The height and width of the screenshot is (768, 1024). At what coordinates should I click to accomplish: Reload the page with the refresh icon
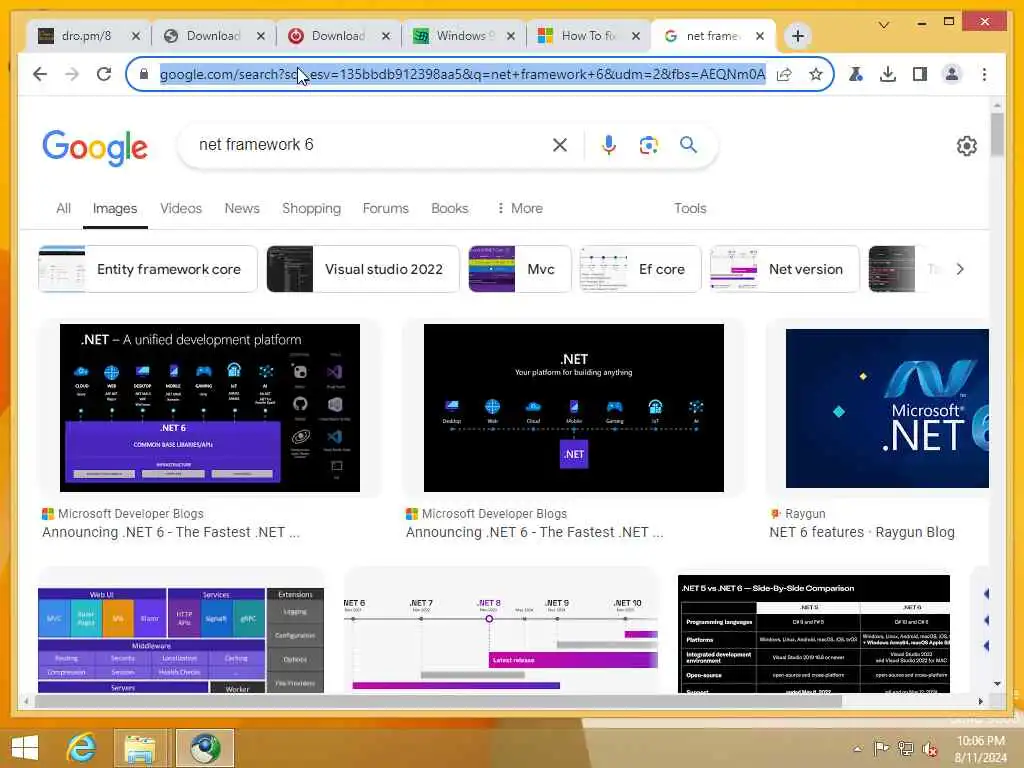104,74
